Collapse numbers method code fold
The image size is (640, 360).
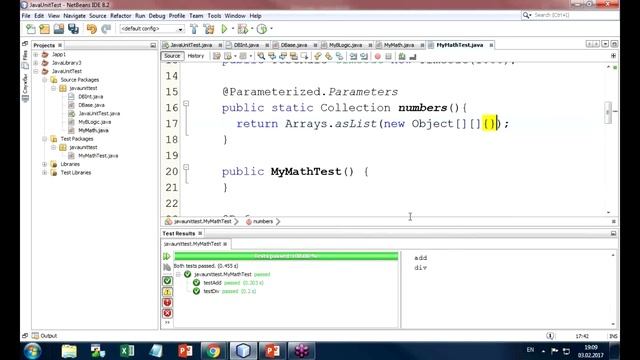pyautogui.click(x=186, y=104)
